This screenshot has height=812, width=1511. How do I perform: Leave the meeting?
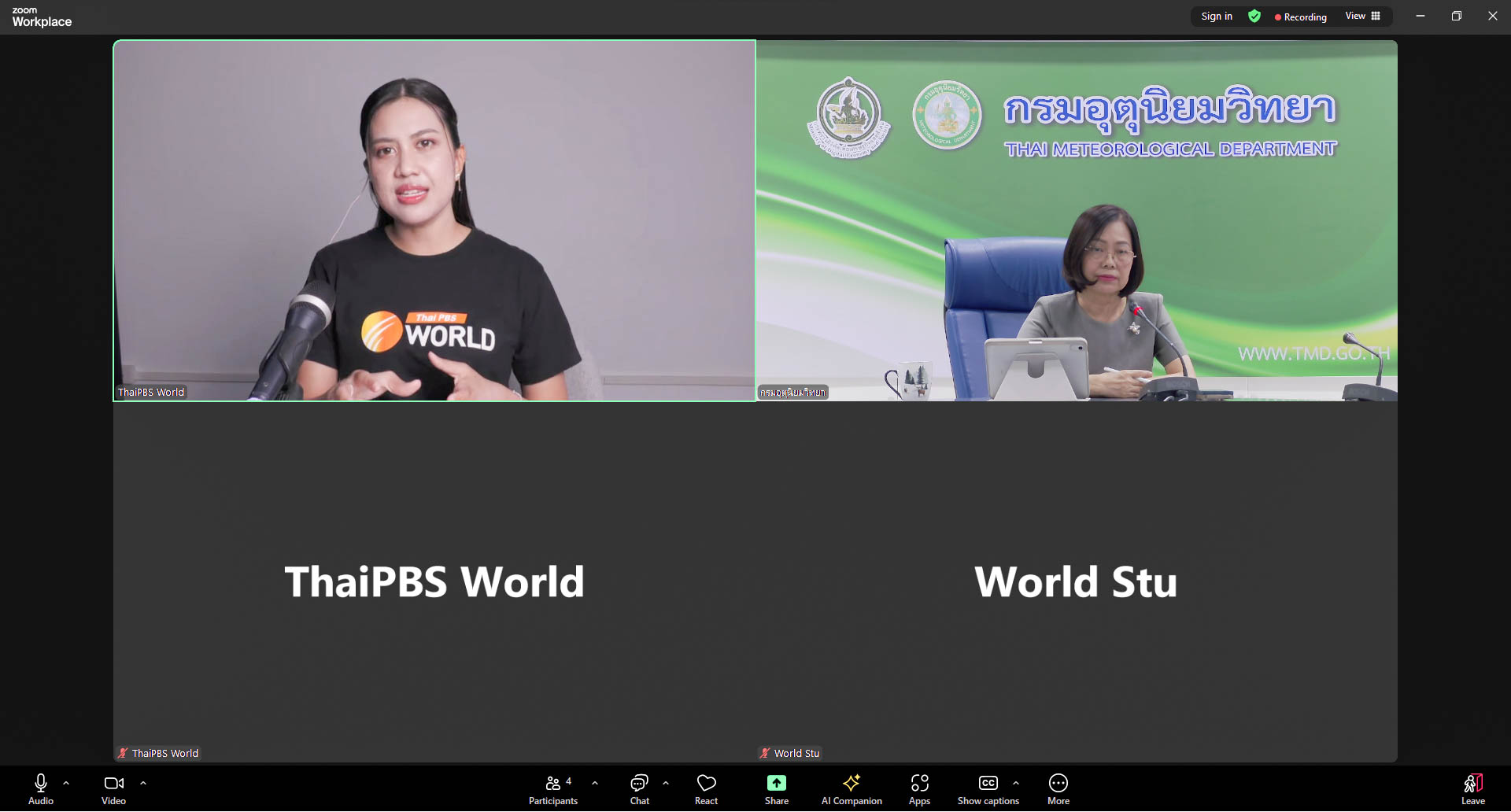pos(1472,789)
